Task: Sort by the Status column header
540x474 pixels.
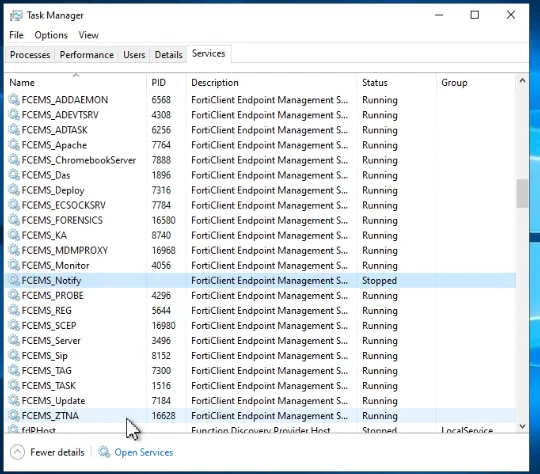Action: [396, 83]
